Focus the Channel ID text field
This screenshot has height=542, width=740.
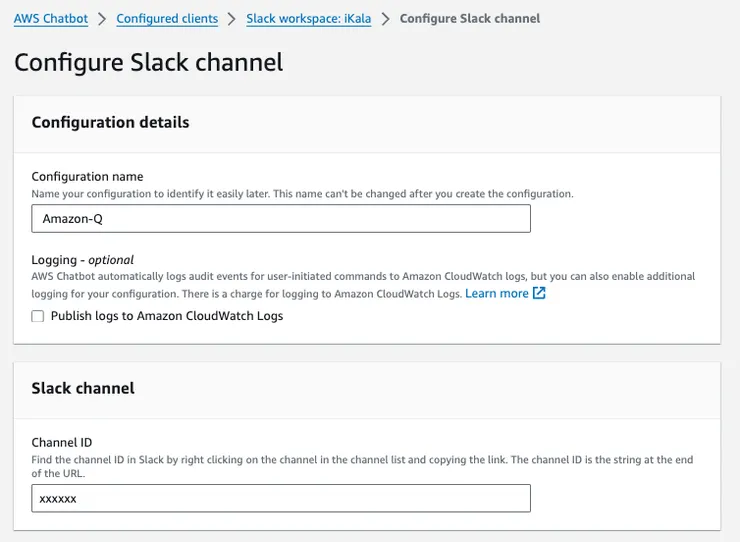click(281, 498)
